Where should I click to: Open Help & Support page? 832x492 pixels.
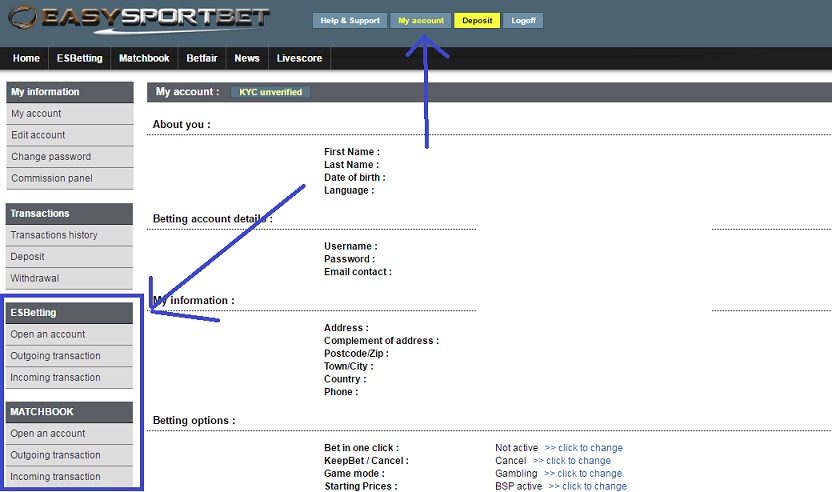[x=350, y=21]
